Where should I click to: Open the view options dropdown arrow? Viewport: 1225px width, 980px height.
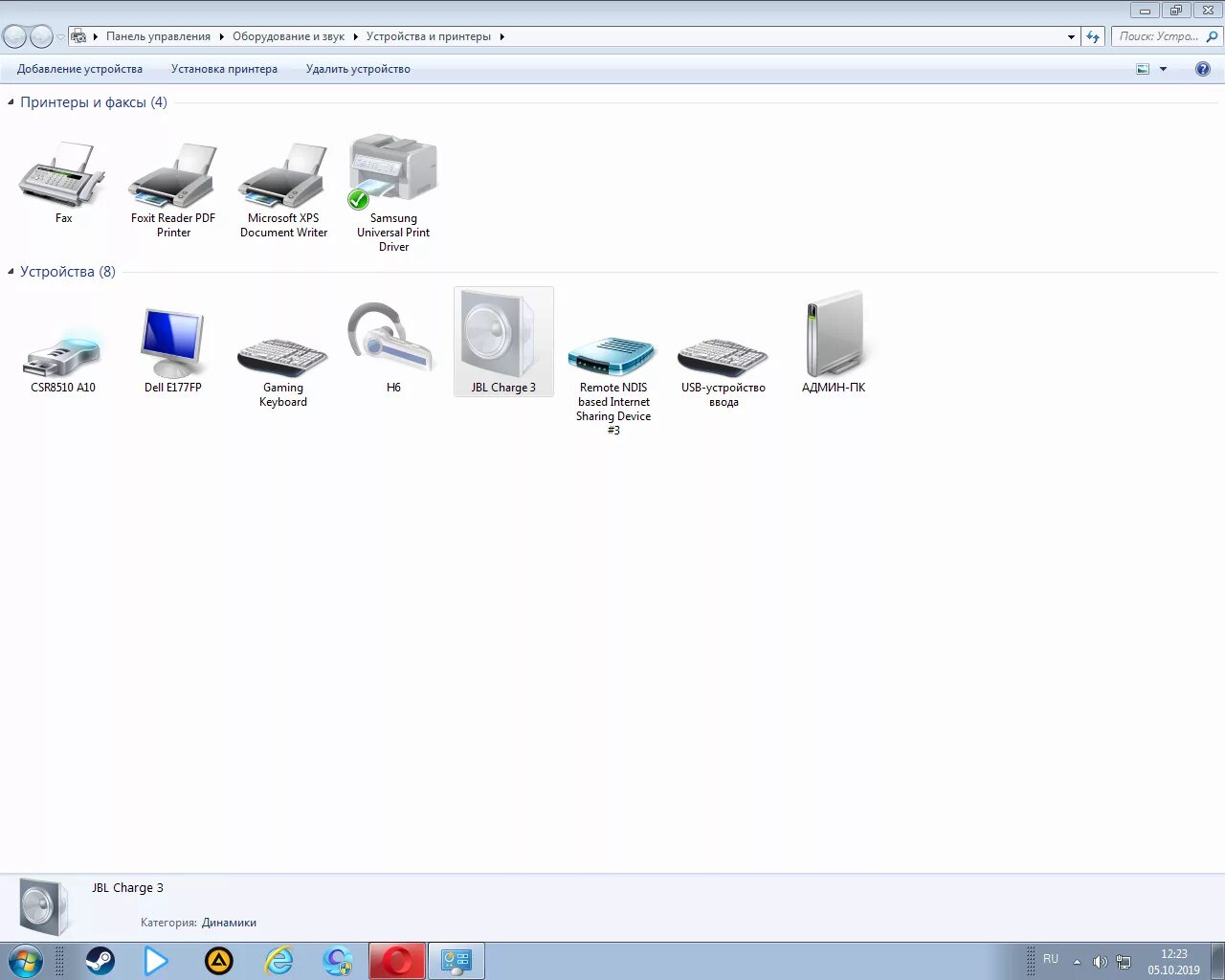click(x=1164, y=69)
